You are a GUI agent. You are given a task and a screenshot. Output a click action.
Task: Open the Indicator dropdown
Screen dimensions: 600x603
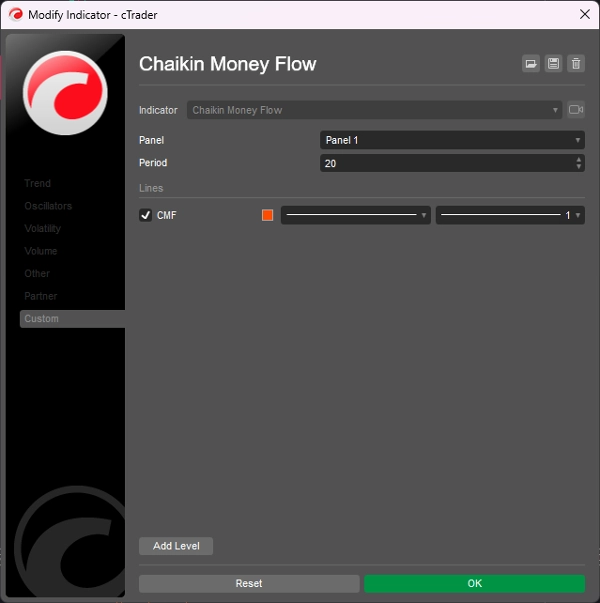(x=374, y=110)
